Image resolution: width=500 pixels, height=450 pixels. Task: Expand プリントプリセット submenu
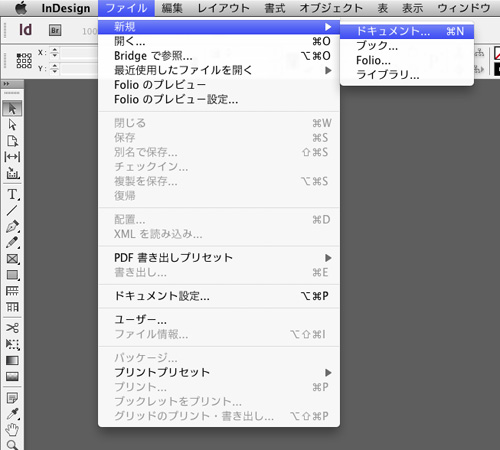click(328, 372)
